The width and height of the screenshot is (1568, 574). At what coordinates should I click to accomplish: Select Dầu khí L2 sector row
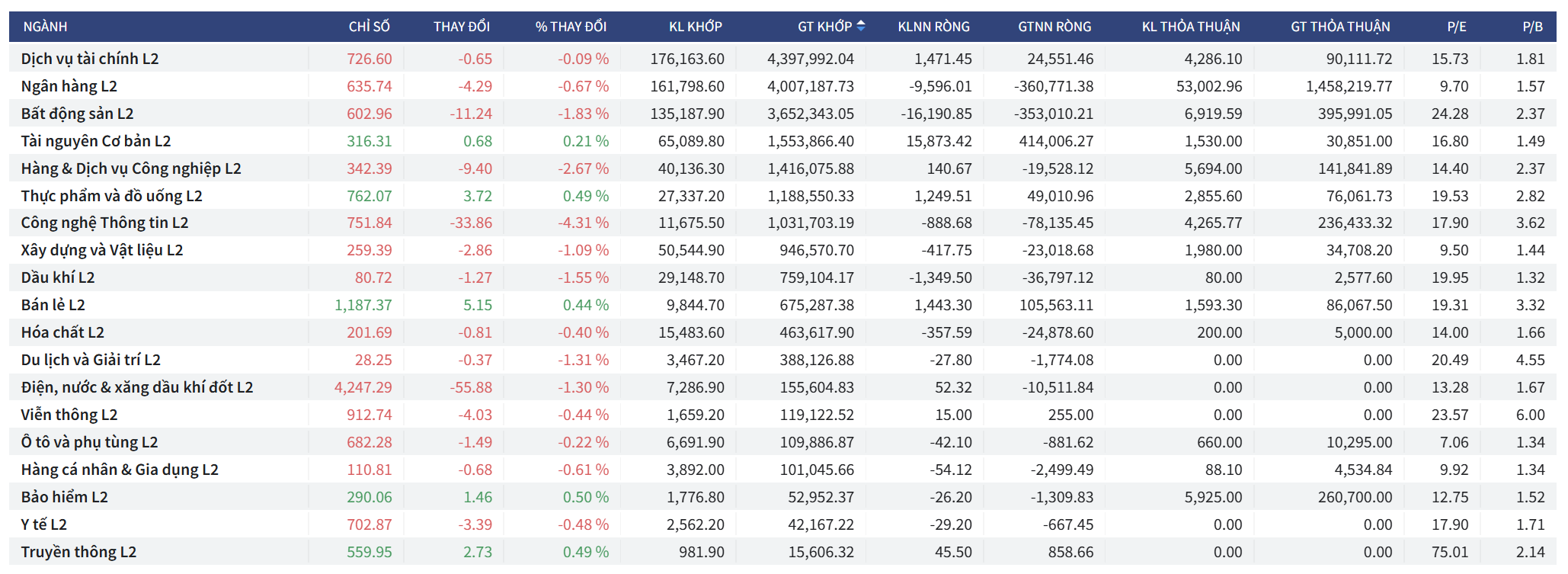[x=58, y=277]
